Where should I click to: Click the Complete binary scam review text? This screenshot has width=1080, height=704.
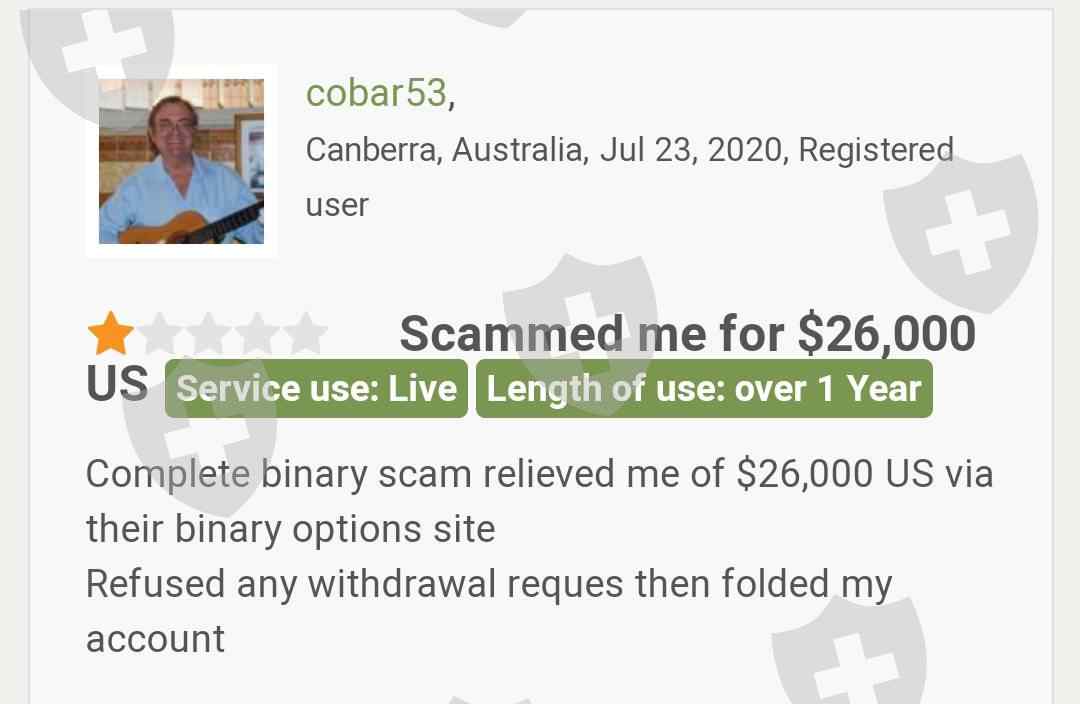pos(539,501)
